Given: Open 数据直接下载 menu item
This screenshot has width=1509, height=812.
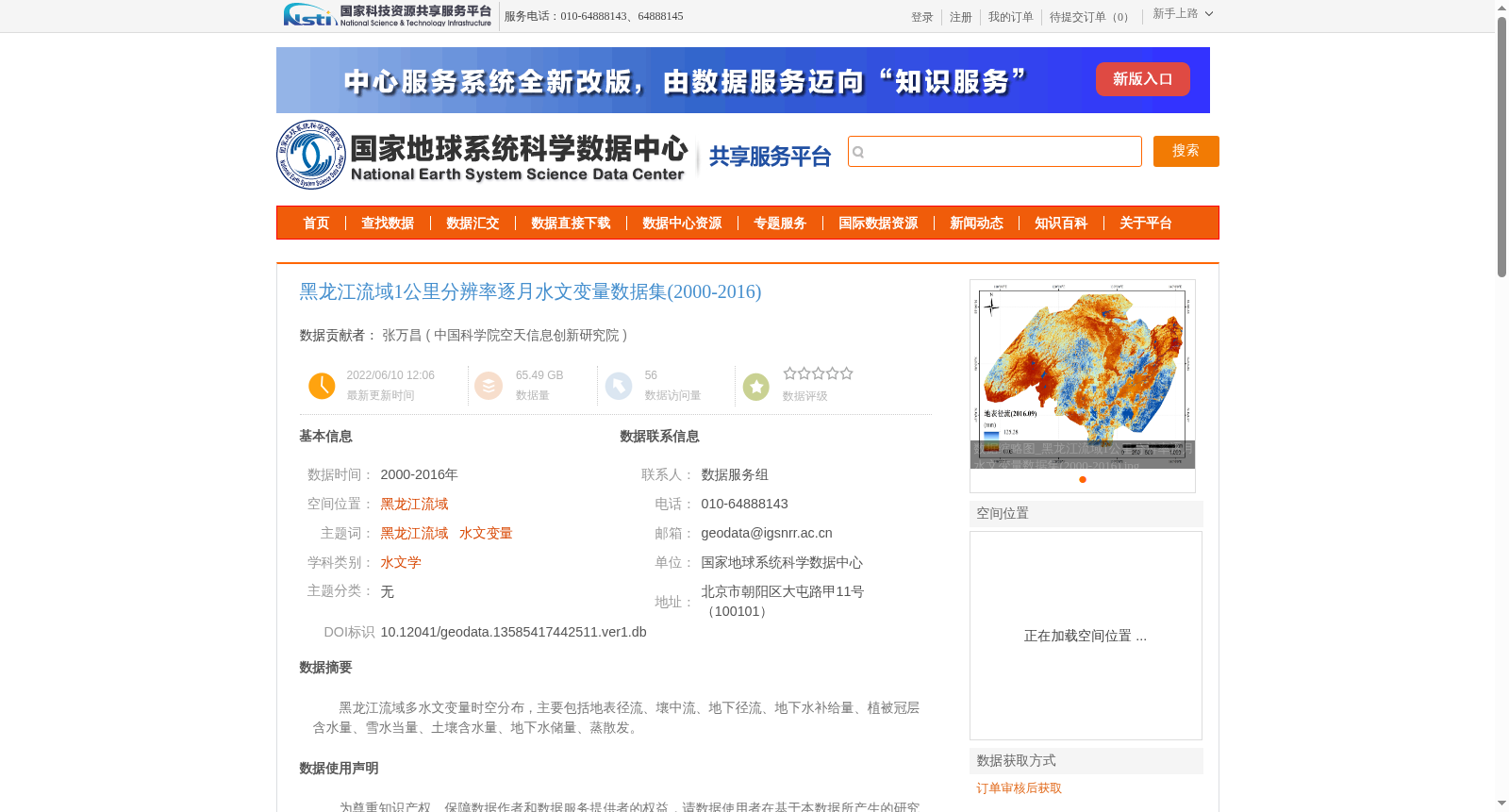Looking at the screenshot, I should point(571,223).
